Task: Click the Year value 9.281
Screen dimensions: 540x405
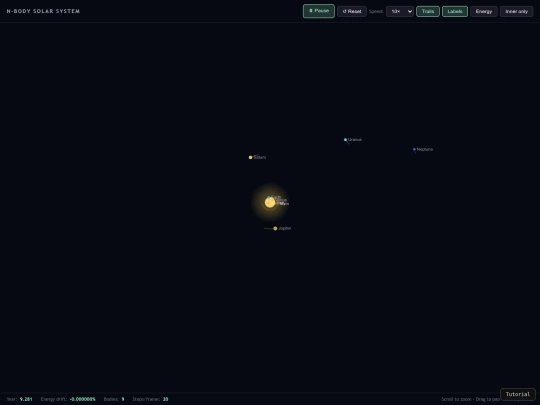Action: (x=26, y=399)
